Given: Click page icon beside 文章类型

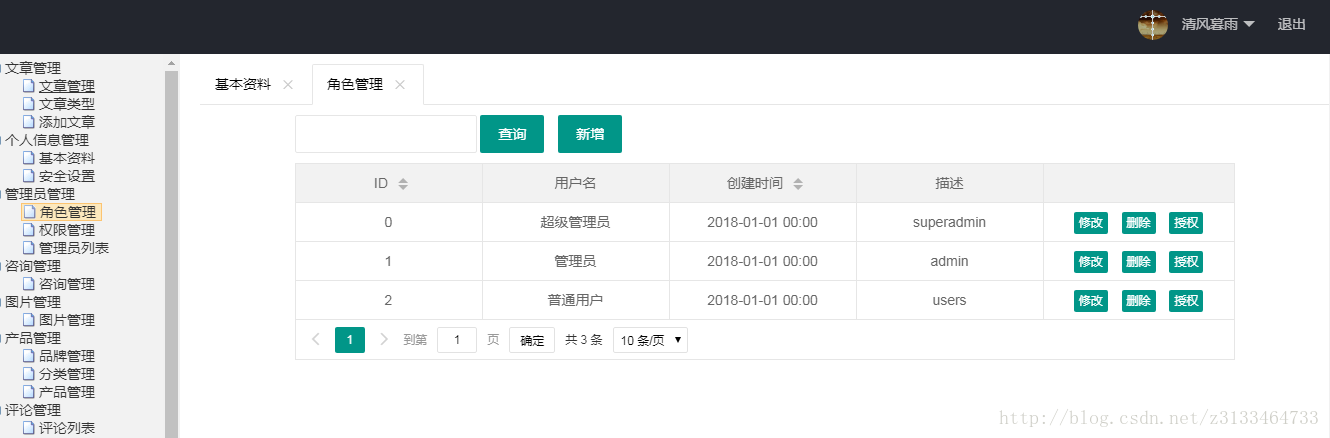Looking at the screenshot, I should click(29, 104).
